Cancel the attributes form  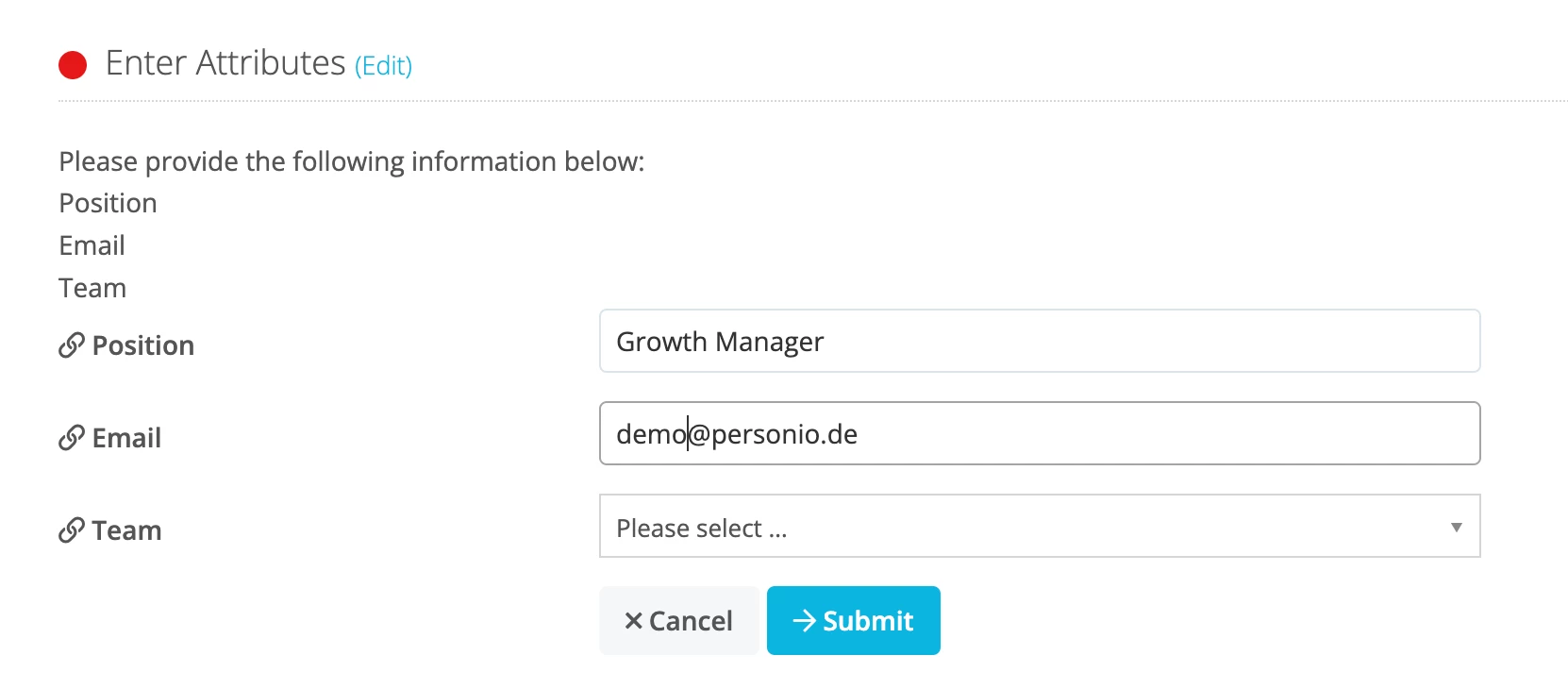(x=679, y=620)
